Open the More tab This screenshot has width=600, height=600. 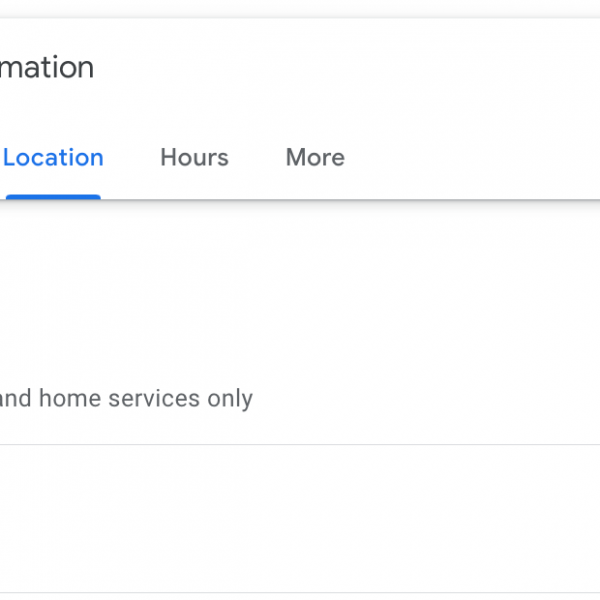pyautogui.click(x=315, y=158)
